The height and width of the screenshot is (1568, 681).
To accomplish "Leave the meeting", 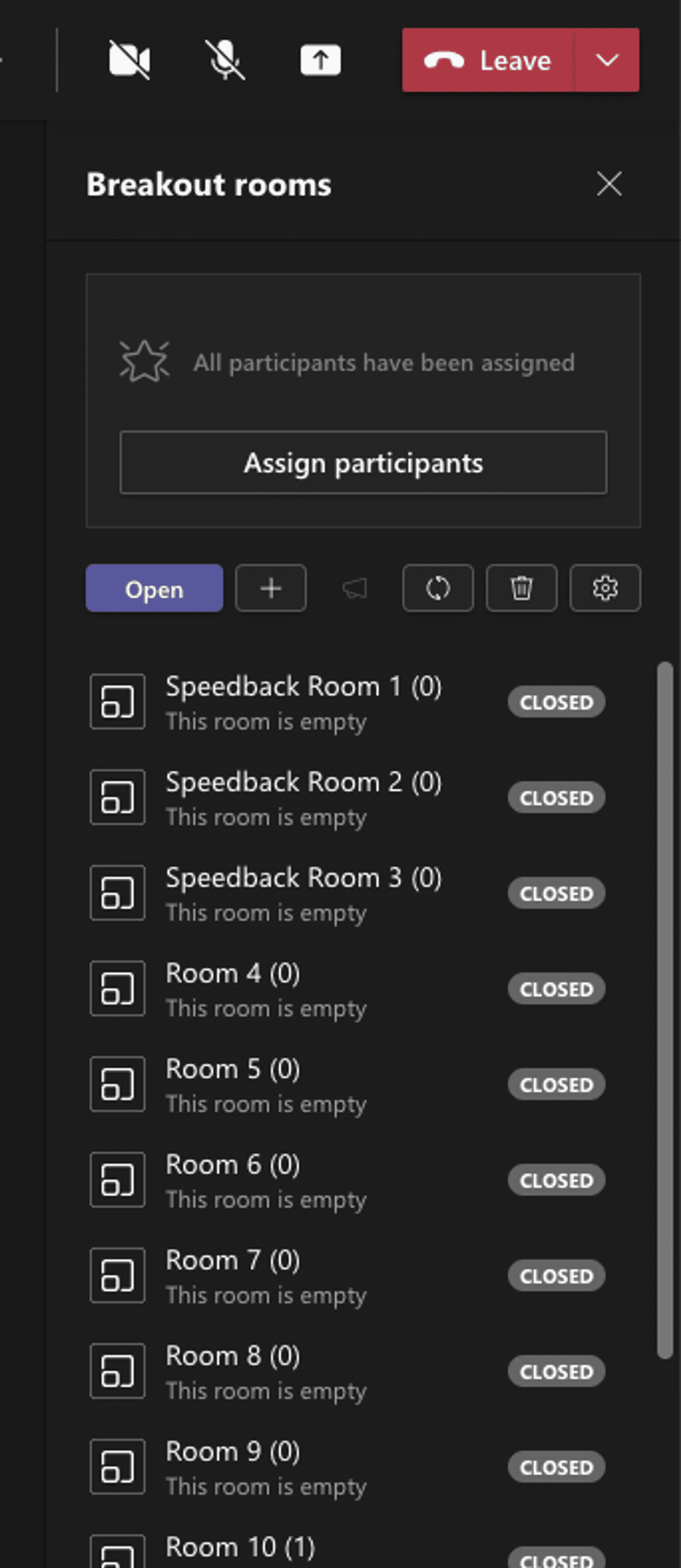I will point(487,60).
